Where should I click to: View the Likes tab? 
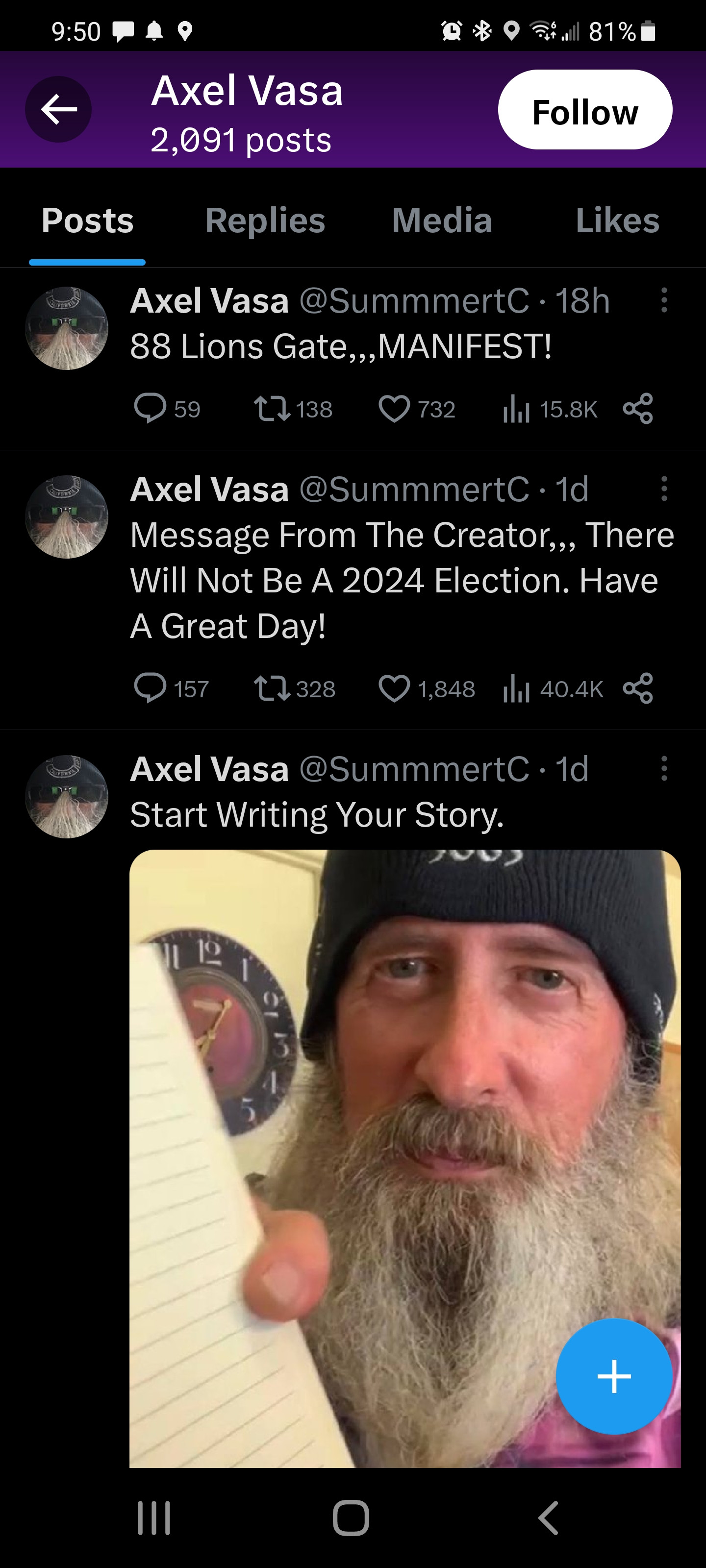click(616, 220)
